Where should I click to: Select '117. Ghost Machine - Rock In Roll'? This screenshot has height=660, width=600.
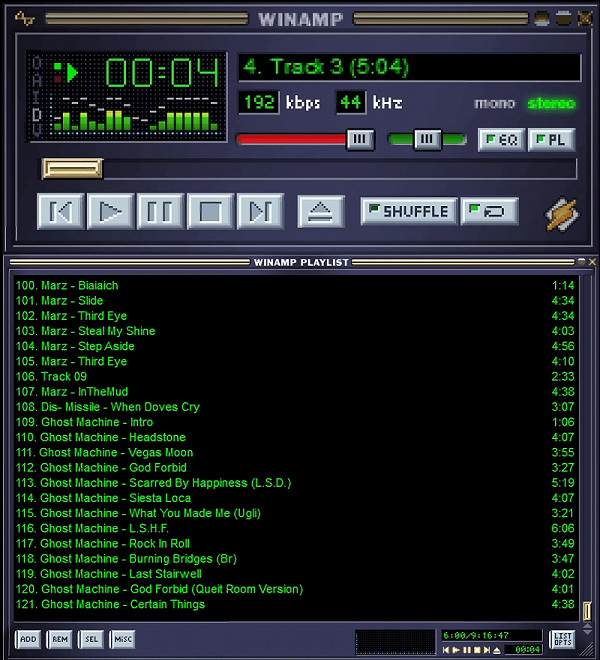[x=295, y=543]
